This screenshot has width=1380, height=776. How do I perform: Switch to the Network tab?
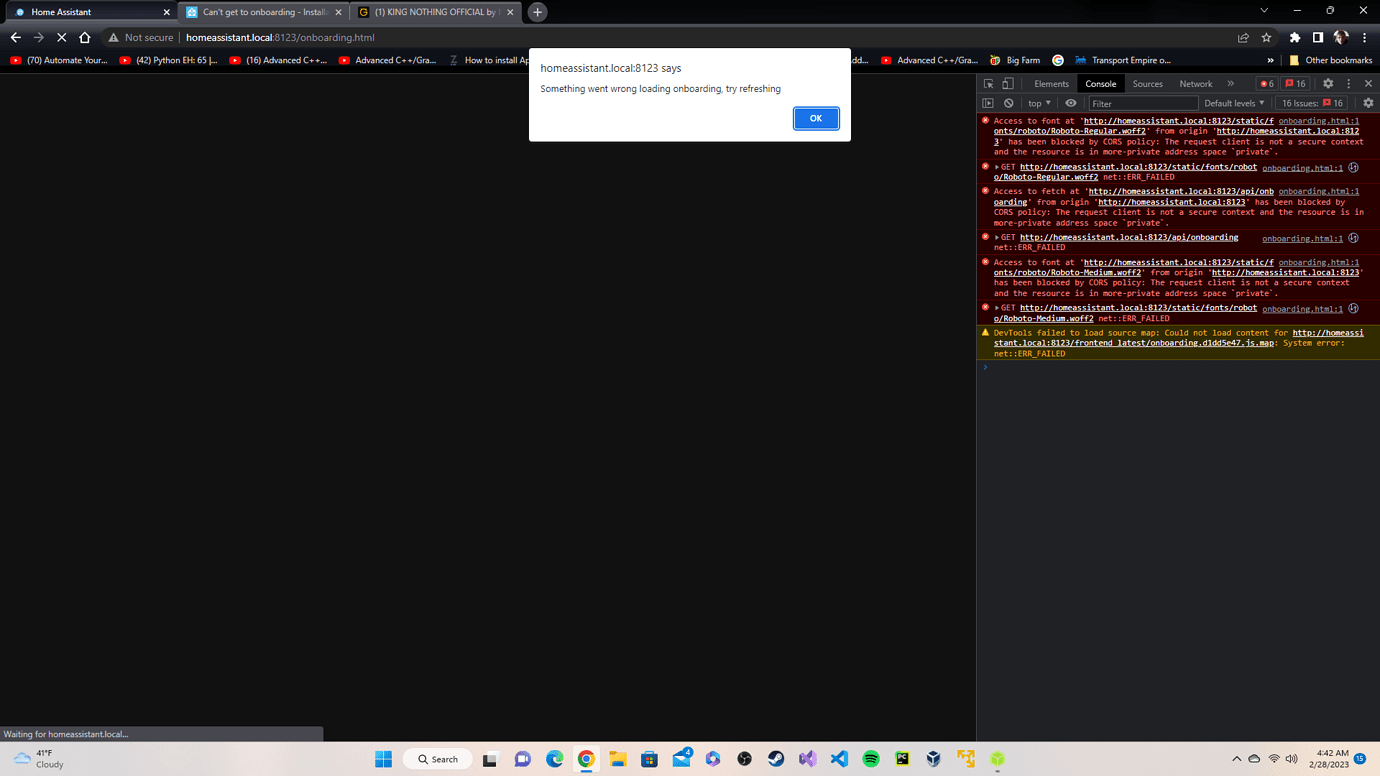click(x=1195, y=84)
